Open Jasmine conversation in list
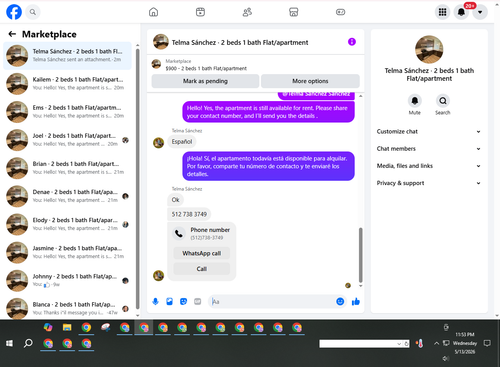The height and width of the screenshot is (367, 500). click(x=67, y=252)
